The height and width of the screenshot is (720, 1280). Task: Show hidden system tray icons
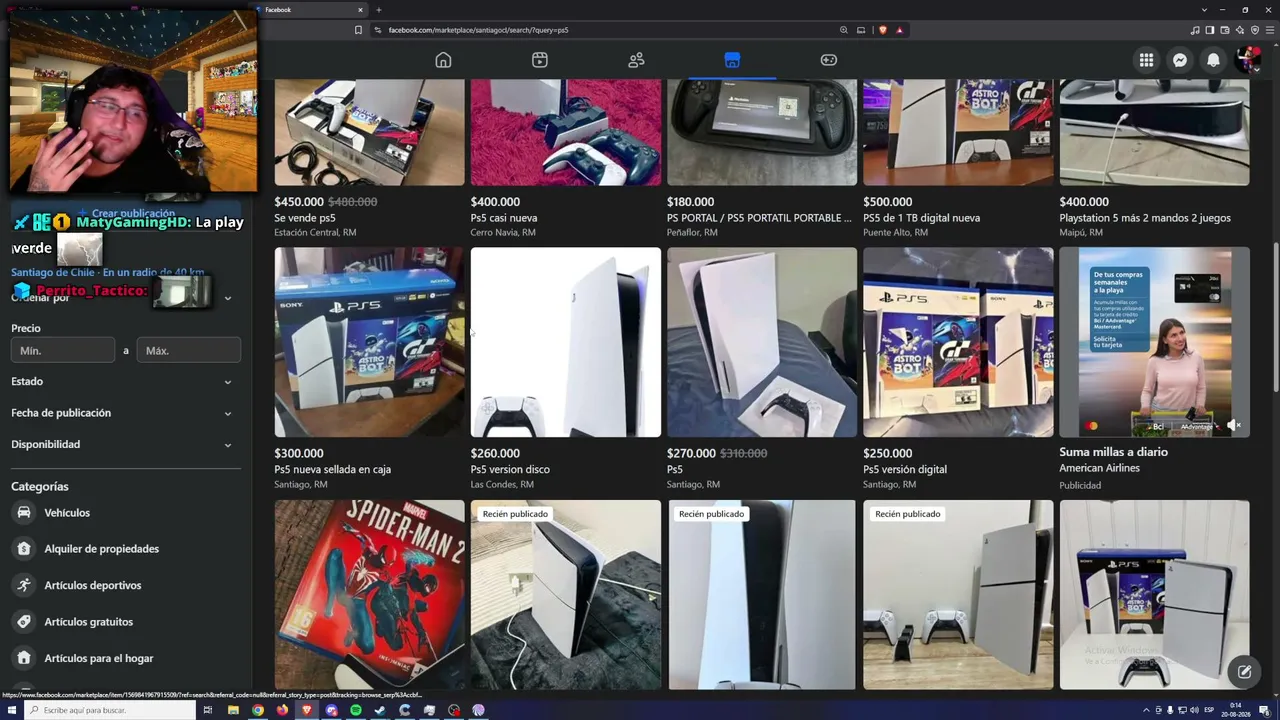[x=1146, y=710]
